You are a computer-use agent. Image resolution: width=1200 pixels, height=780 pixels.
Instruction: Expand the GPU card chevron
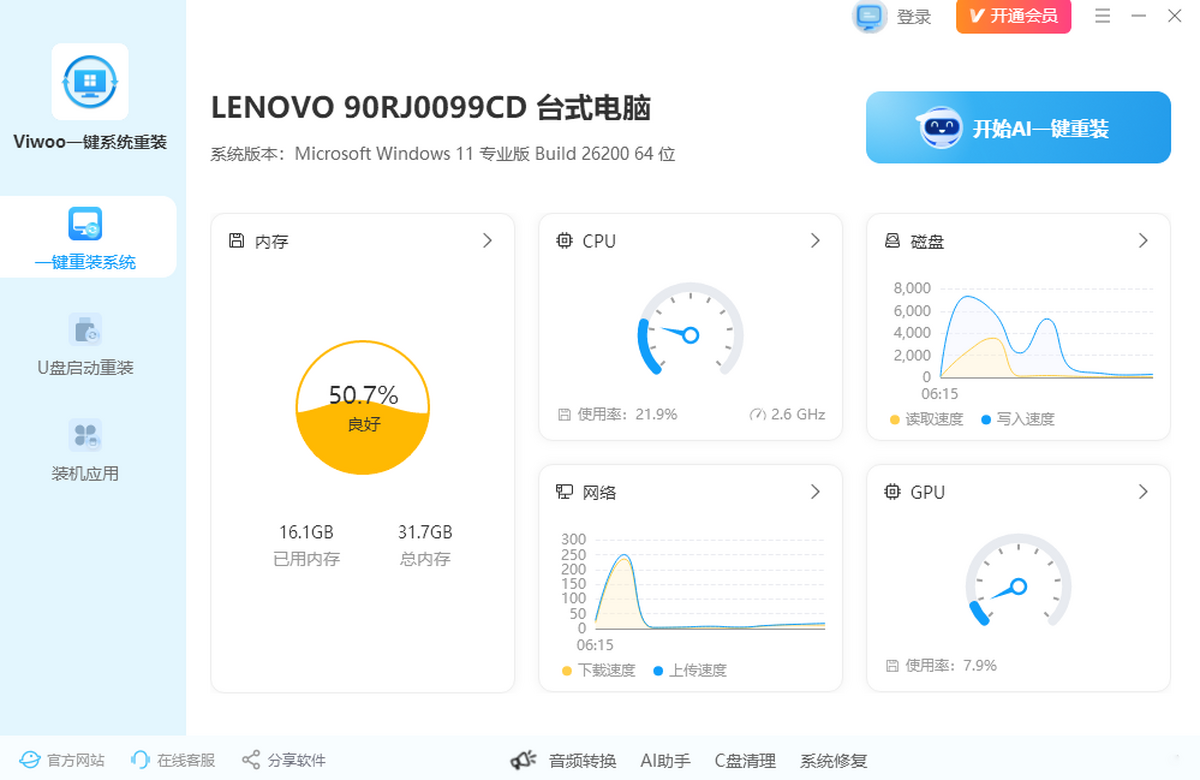(x=1144, y=492)
